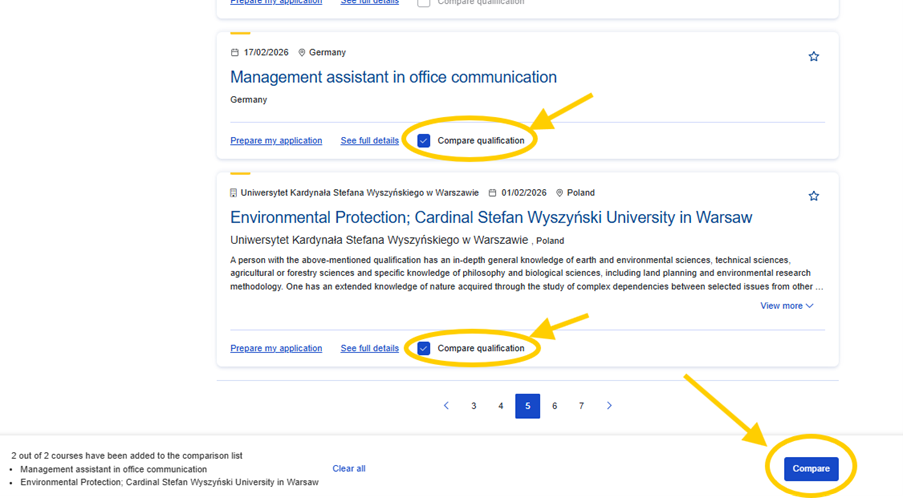This screenshot has height=498, width=903.
Task: Bookmark the Management assistant course with star
Action: tap(813, 57)
